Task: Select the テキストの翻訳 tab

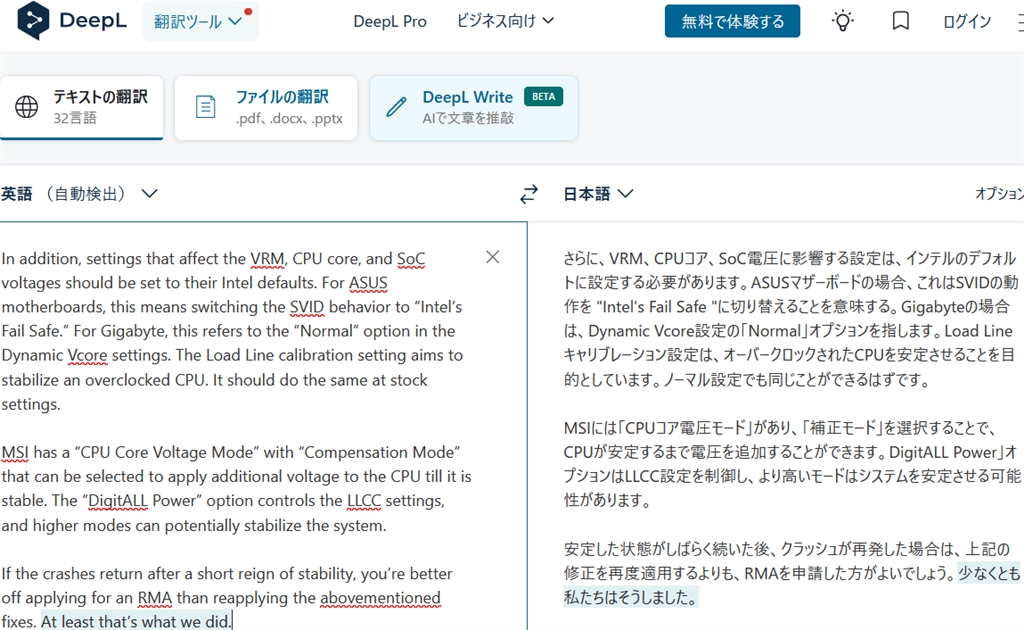Action: click(x=82, y=107)
